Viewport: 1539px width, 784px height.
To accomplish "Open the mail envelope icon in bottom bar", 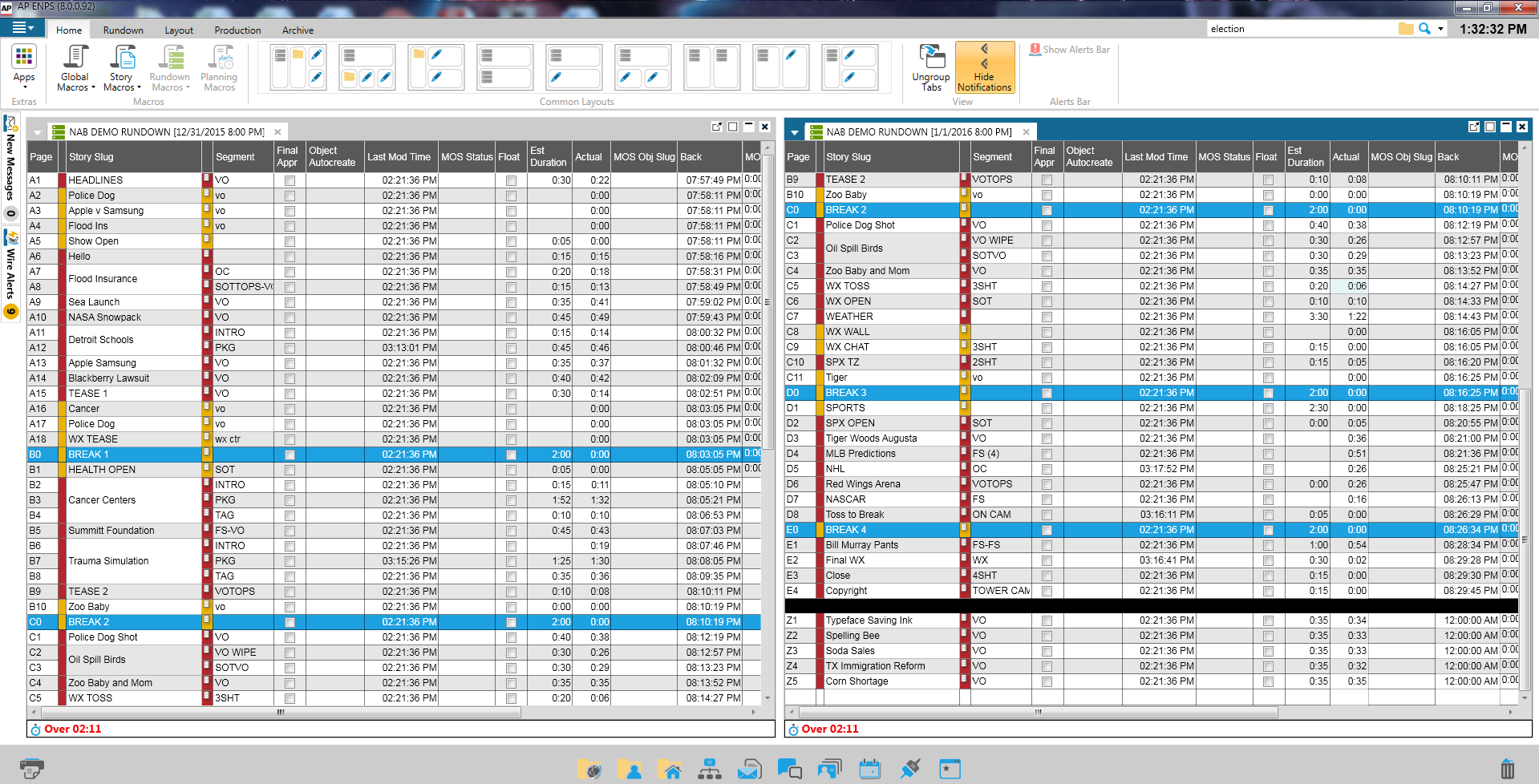I will click(749, 770).
